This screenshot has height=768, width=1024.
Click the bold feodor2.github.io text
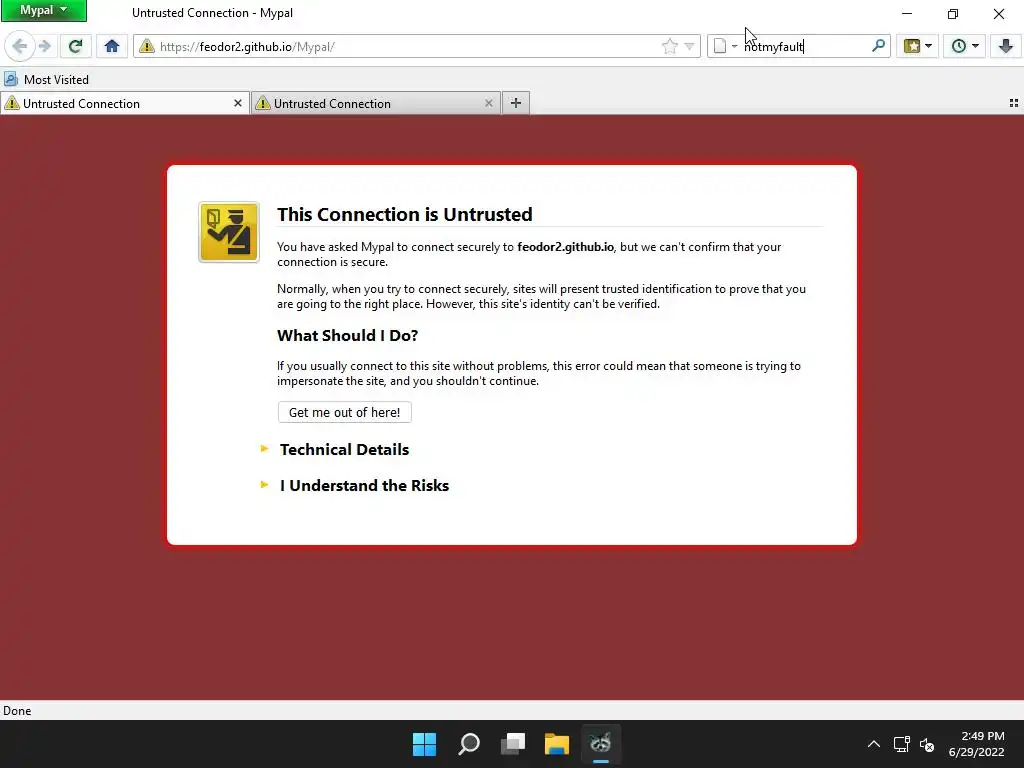566,247
